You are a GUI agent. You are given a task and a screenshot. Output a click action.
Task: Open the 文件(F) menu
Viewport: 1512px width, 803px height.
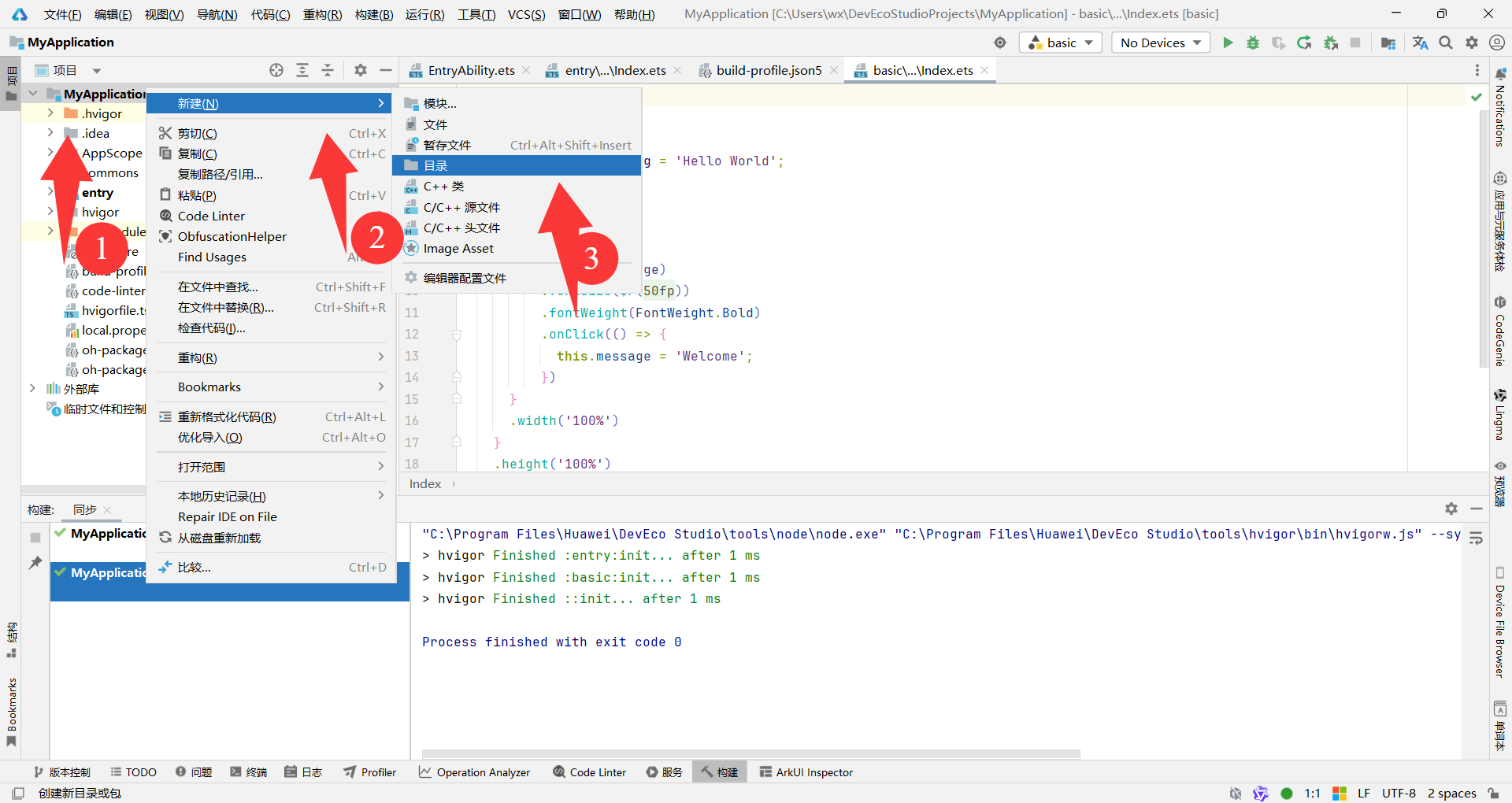point(62,14)
